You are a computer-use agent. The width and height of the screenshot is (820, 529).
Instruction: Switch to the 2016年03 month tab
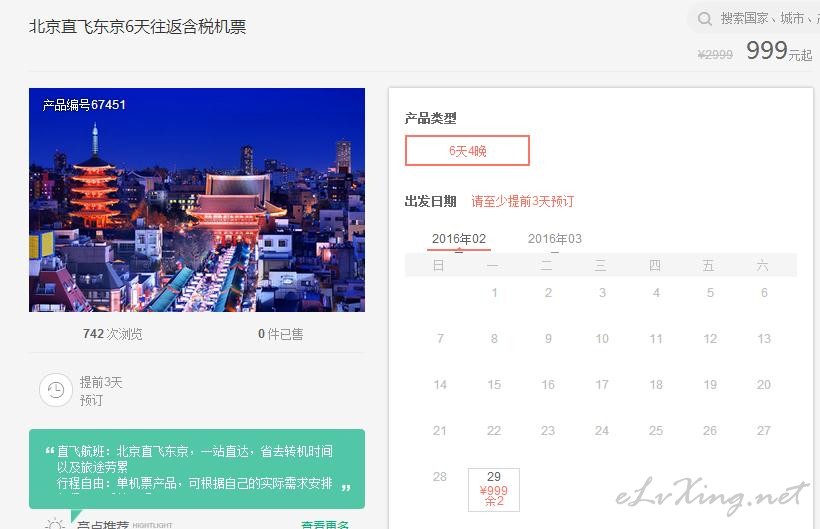point(554,239)
